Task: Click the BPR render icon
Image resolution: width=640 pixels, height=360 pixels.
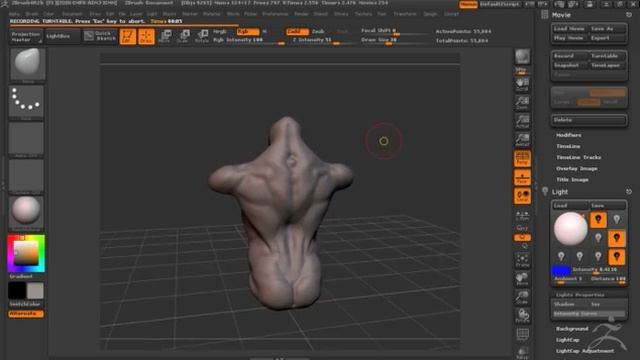Action: (522, 58)
